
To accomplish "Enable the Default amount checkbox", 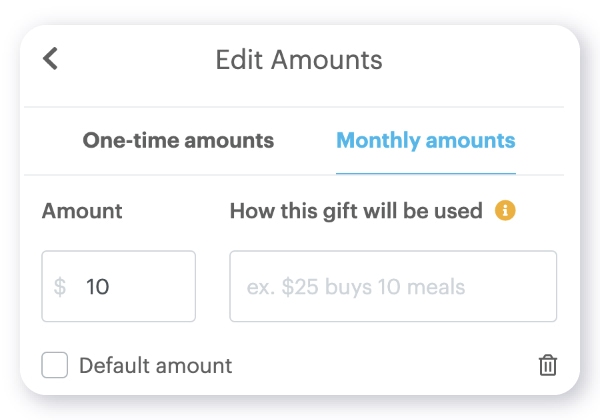I will [55, 366].
